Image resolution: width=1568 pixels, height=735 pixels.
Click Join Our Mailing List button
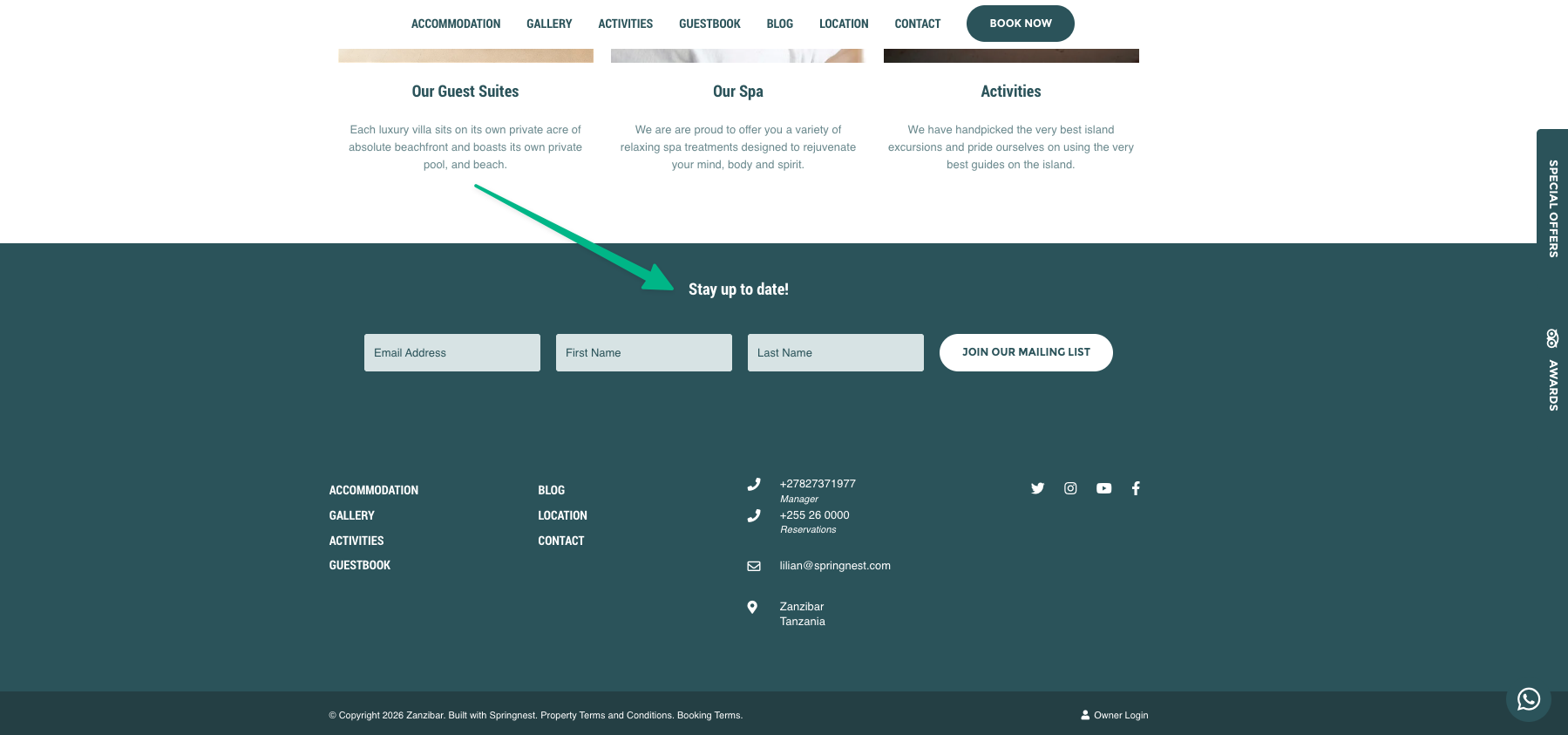tap(1025, 352)
